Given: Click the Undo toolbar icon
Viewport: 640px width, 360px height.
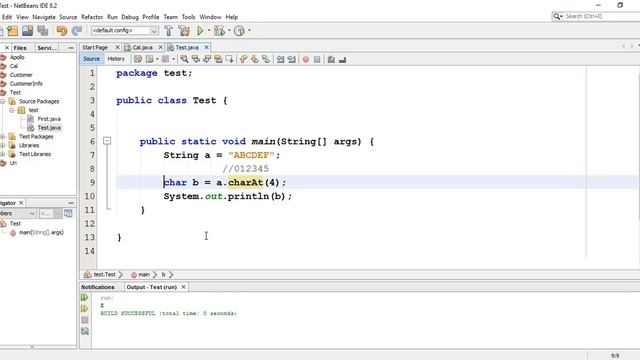Looking at the screenshot, I should (62, 31).
